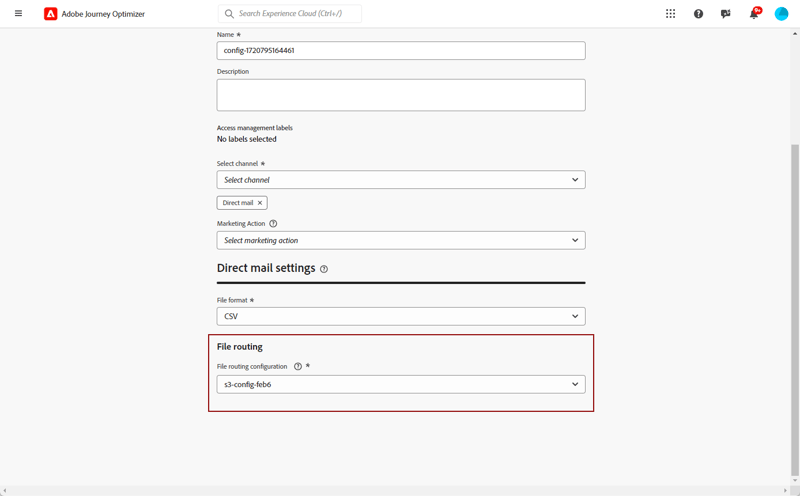Open the notifications bell
800x496 pixels.
click(x=754, y=14)
